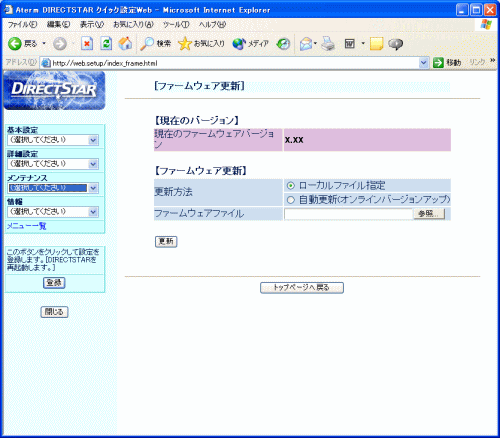Click the 登録 register button
This screenshot has width=500, height=438.
54,283
